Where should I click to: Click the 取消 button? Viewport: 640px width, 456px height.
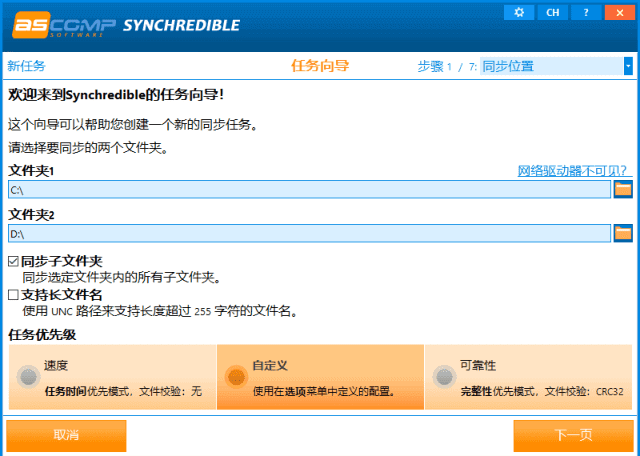(x=66, y=436)
